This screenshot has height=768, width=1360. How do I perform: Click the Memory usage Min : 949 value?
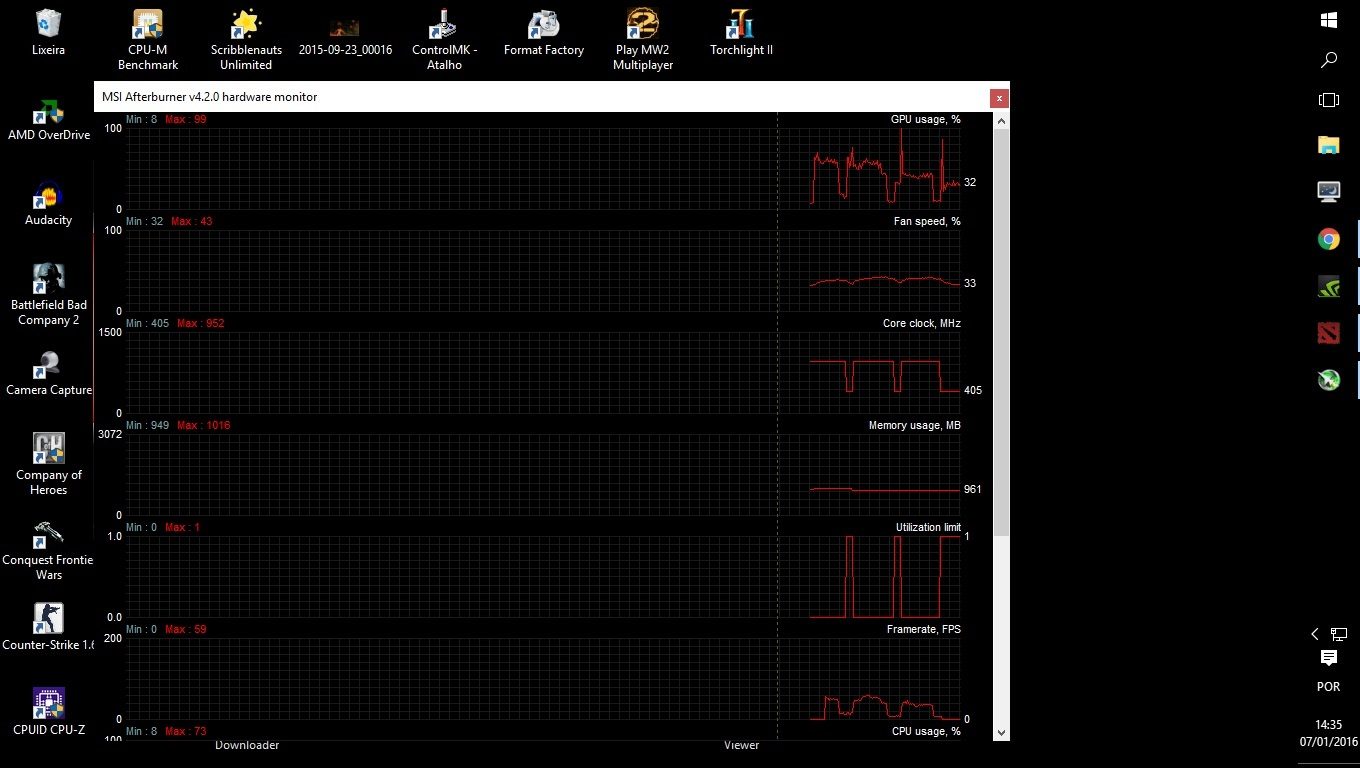click(x=147, y=425)
